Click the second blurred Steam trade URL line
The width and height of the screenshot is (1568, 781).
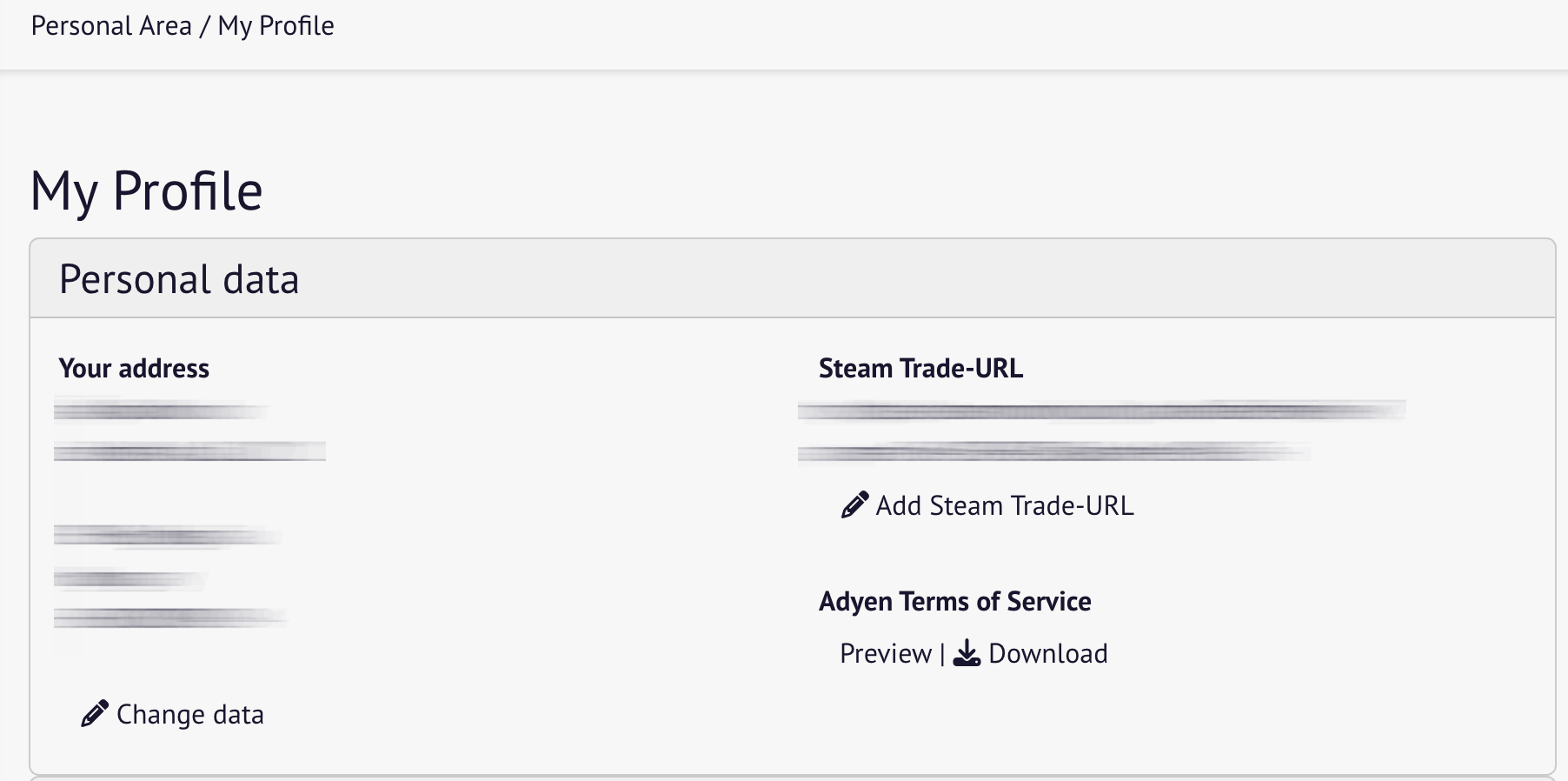point(1053,451)
